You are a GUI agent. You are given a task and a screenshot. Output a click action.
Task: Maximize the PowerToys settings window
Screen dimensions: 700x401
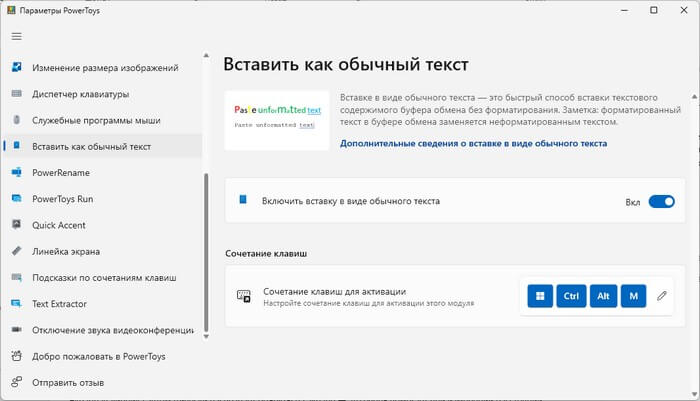point(654,10)
